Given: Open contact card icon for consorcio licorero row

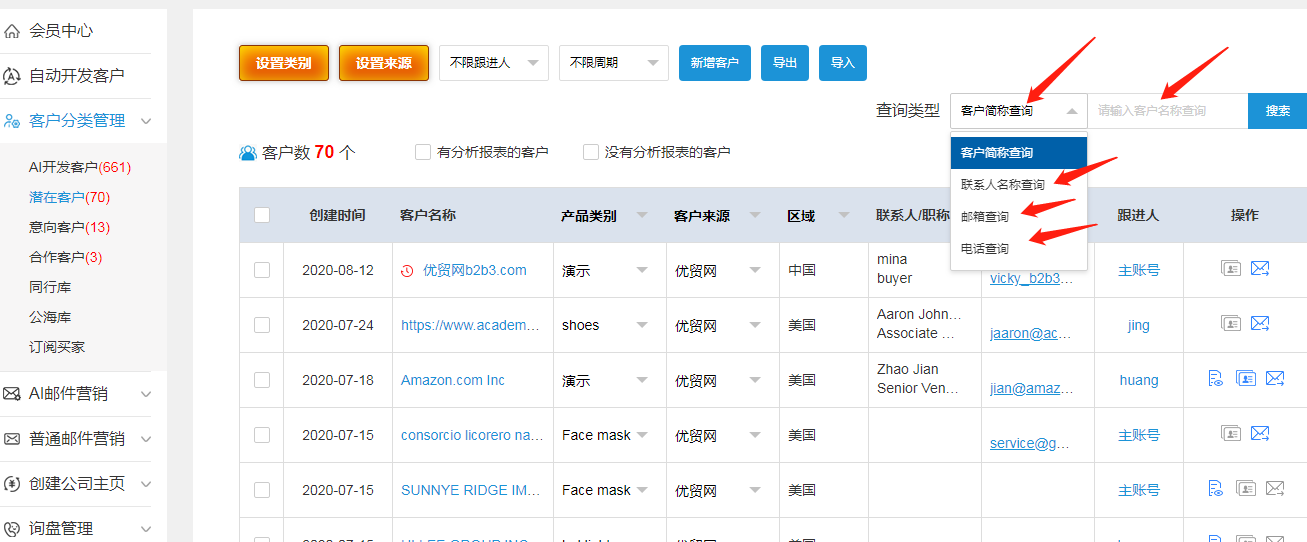Looking at the screenshot, I should pos(1231,433).
